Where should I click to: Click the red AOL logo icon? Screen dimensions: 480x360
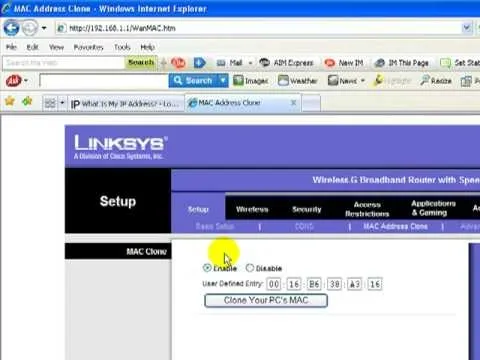coord(13,81)
